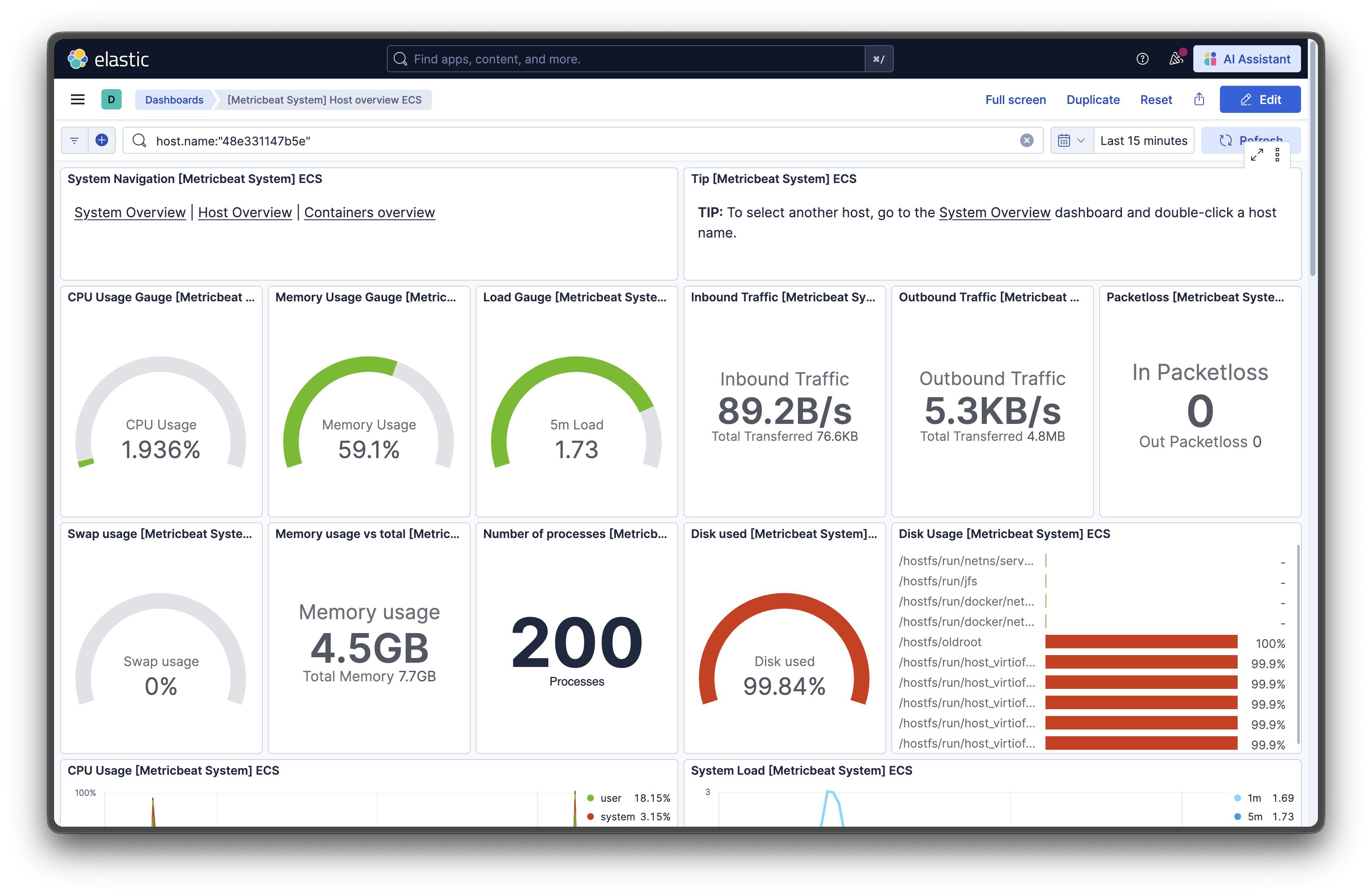Open the help menu icon
Screen dimensions: 1372x896
pos(1142,59)
